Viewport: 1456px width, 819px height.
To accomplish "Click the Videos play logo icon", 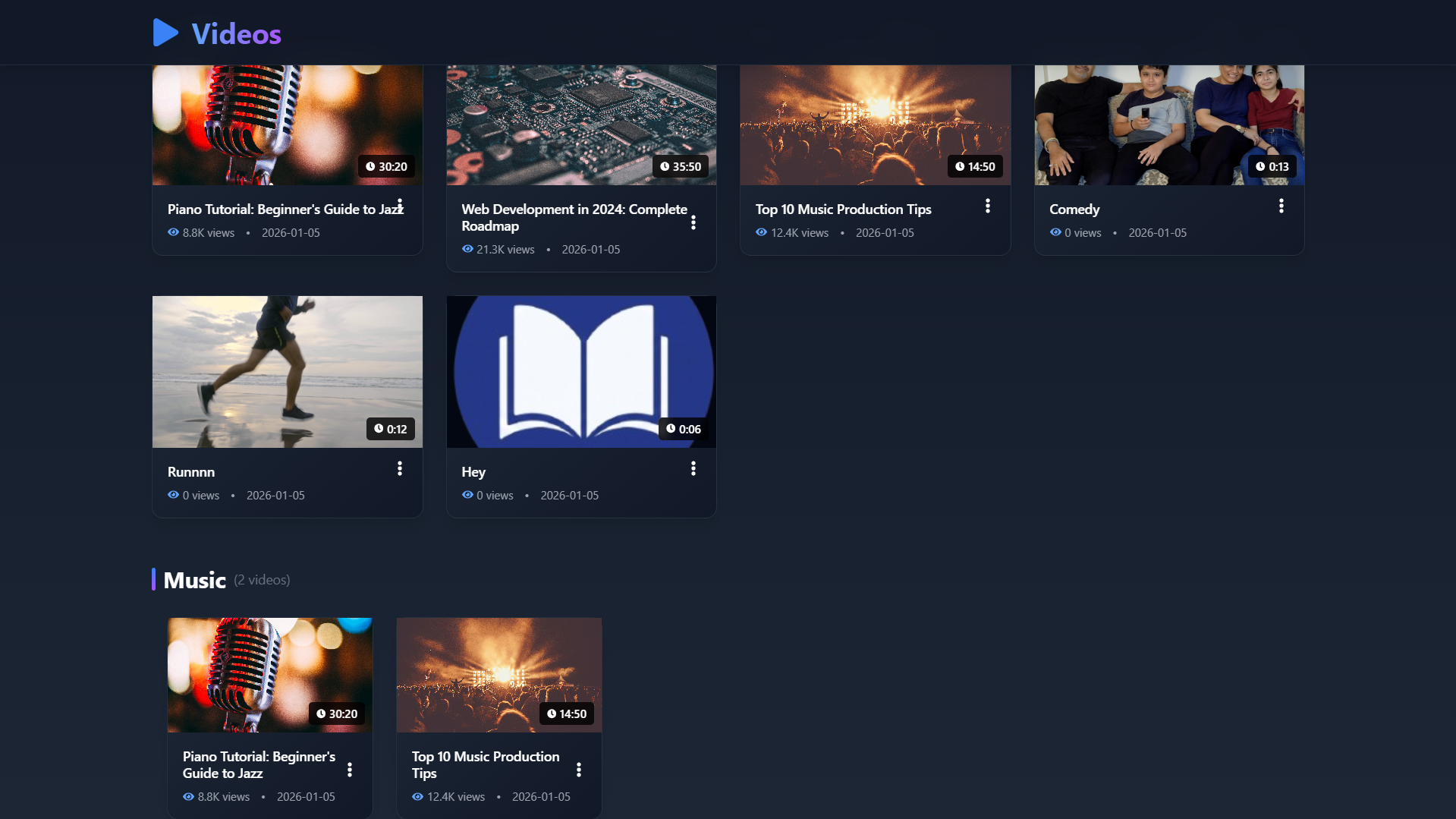I will point(165,33).
